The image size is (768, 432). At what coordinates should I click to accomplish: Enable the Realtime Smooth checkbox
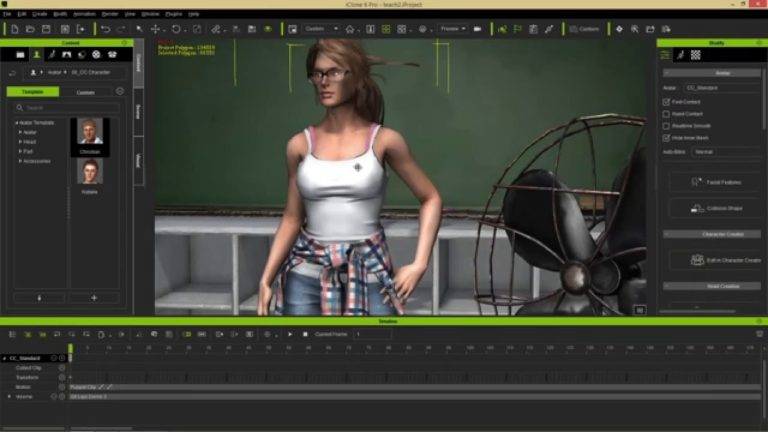(x=666, y=126)
